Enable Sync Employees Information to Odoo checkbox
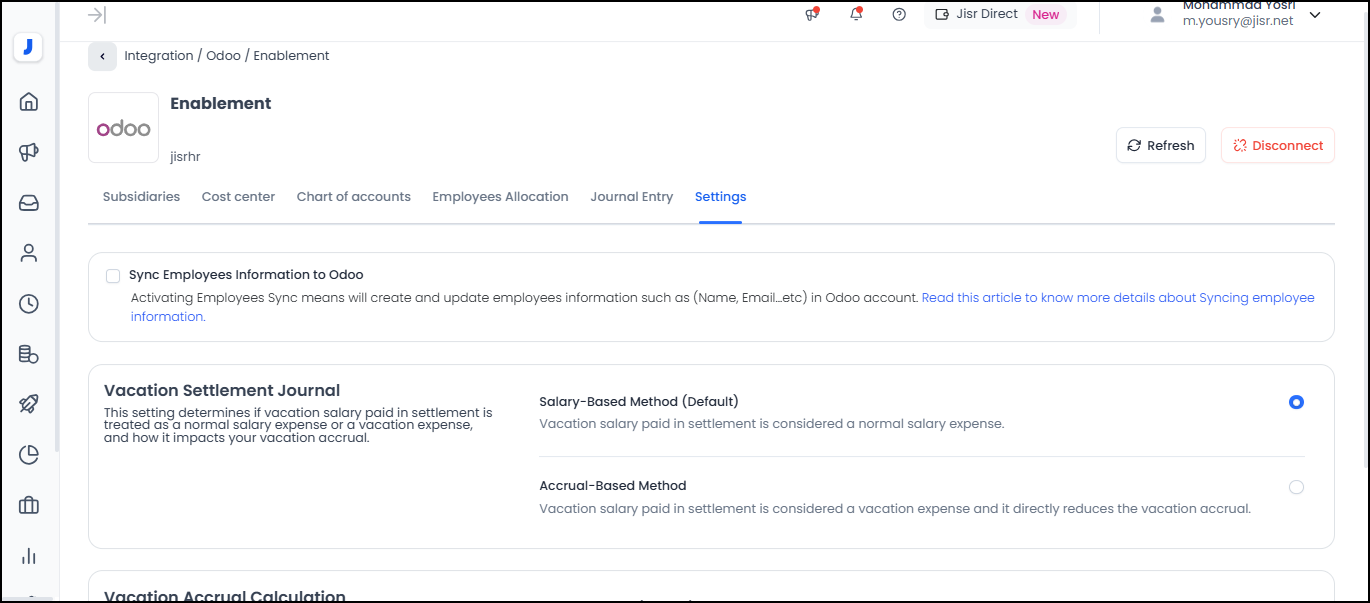The image size is (1370, 603). [x=113, y=276]
